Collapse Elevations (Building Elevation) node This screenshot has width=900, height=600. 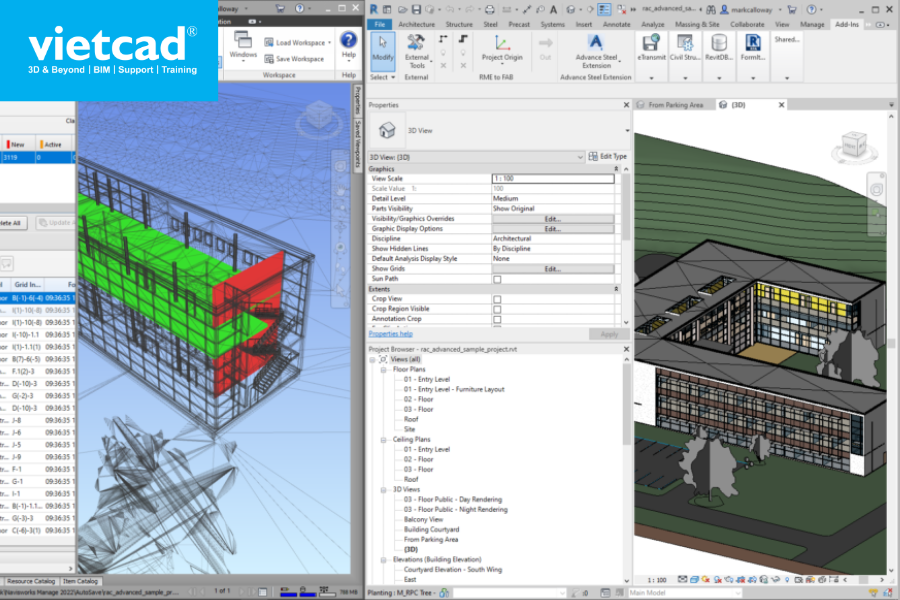pos(383,560)
